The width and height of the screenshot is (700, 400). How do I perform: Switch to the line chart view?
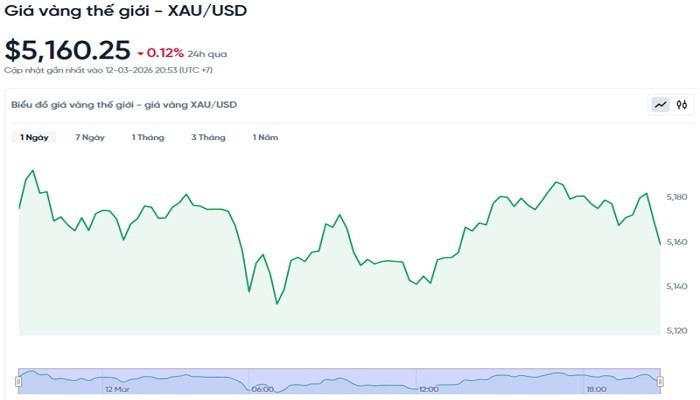pyautogui.click(x=661, y=104)
